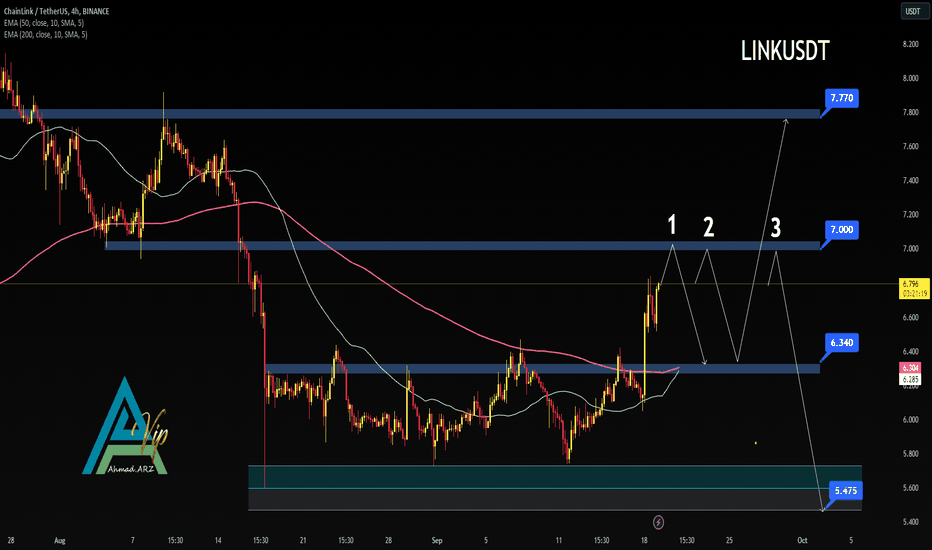Click the 7.200 price axis value

[x=910, y=215]
